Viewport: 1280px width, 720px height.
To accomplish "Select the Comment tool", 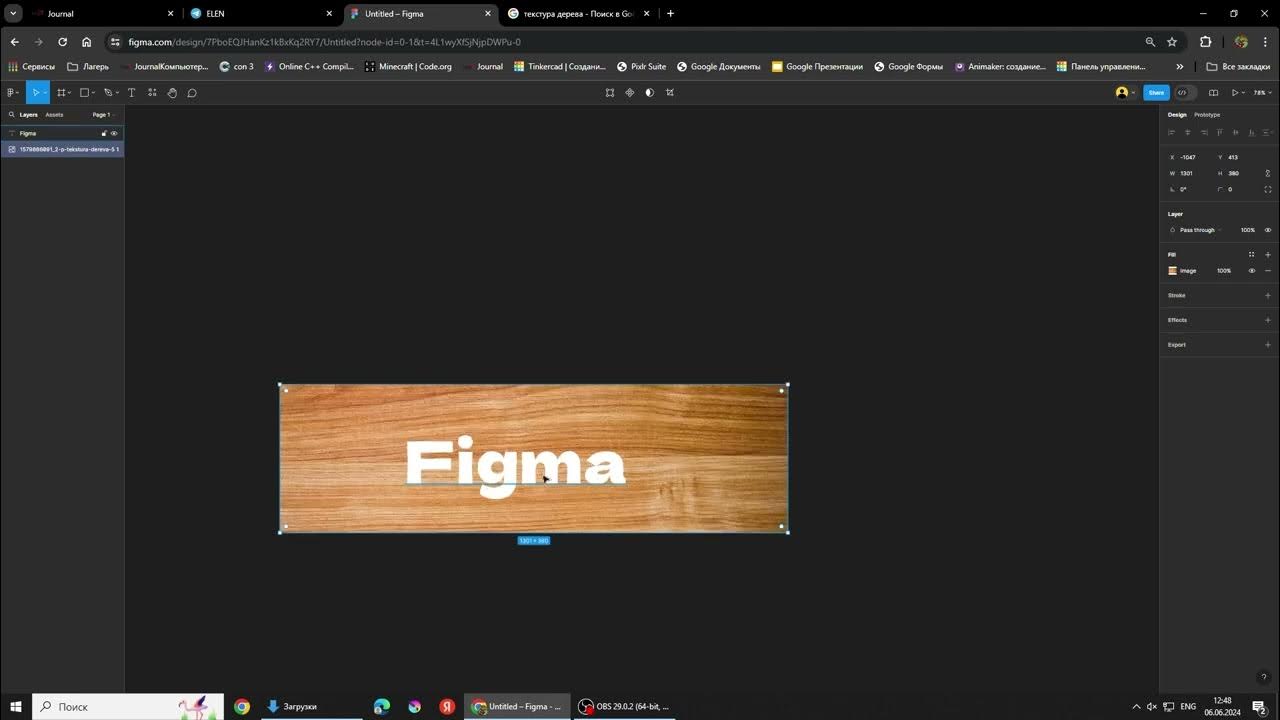I will [192, 93].
